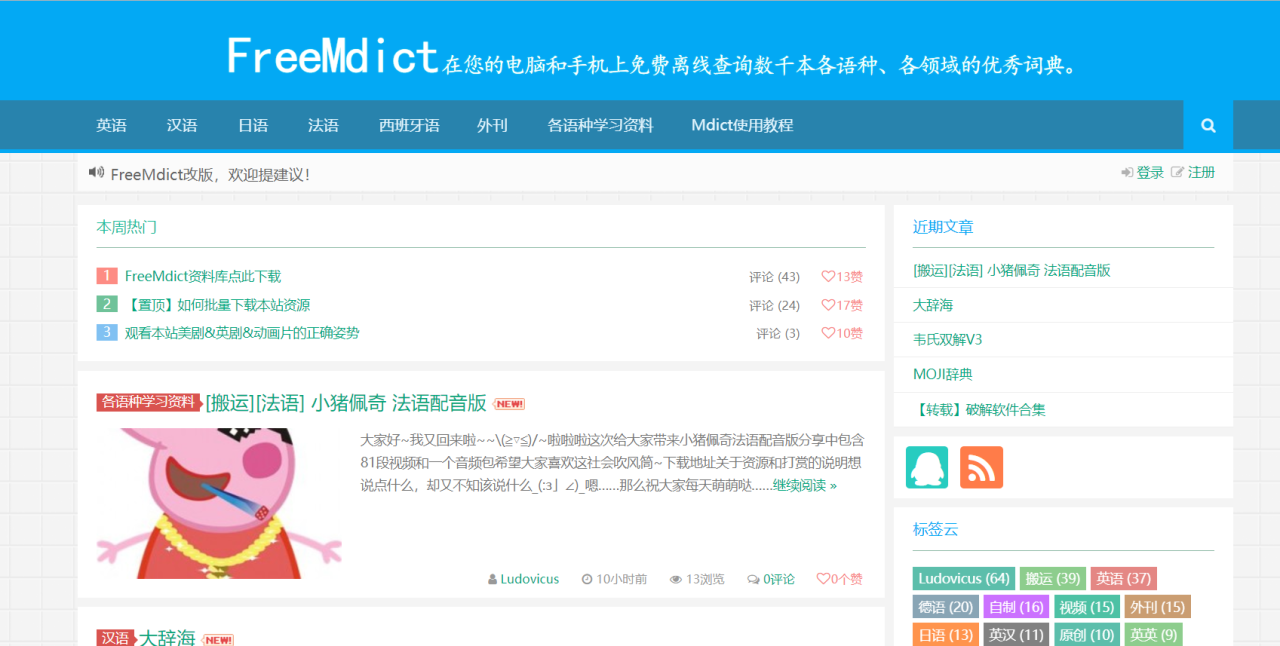
Task: Click the red 汉语 category badge
Action: pyautogui.click(x=115, y=638)
